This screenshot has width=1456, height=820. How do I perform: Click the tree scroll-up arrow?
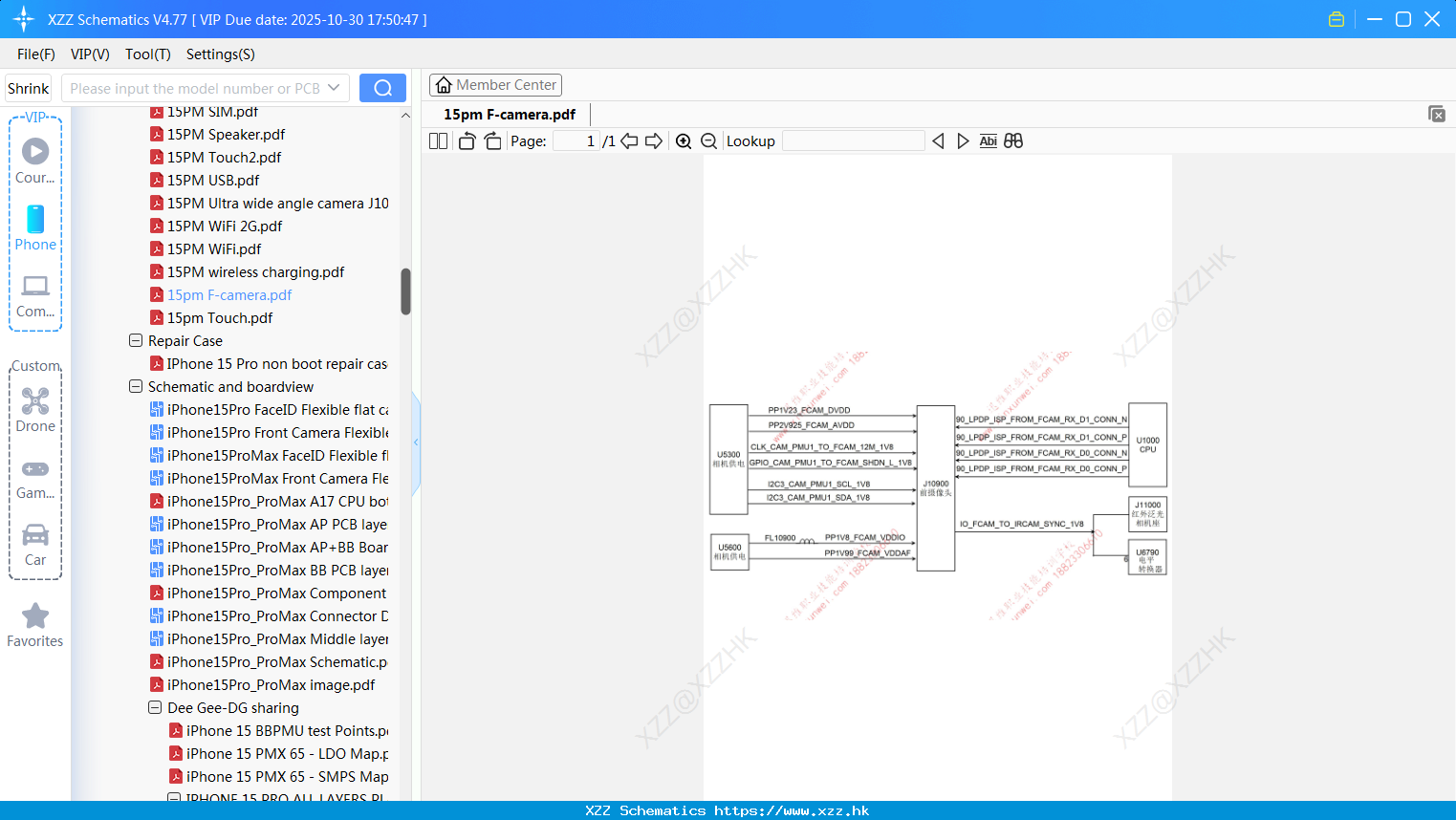point(405,115)
